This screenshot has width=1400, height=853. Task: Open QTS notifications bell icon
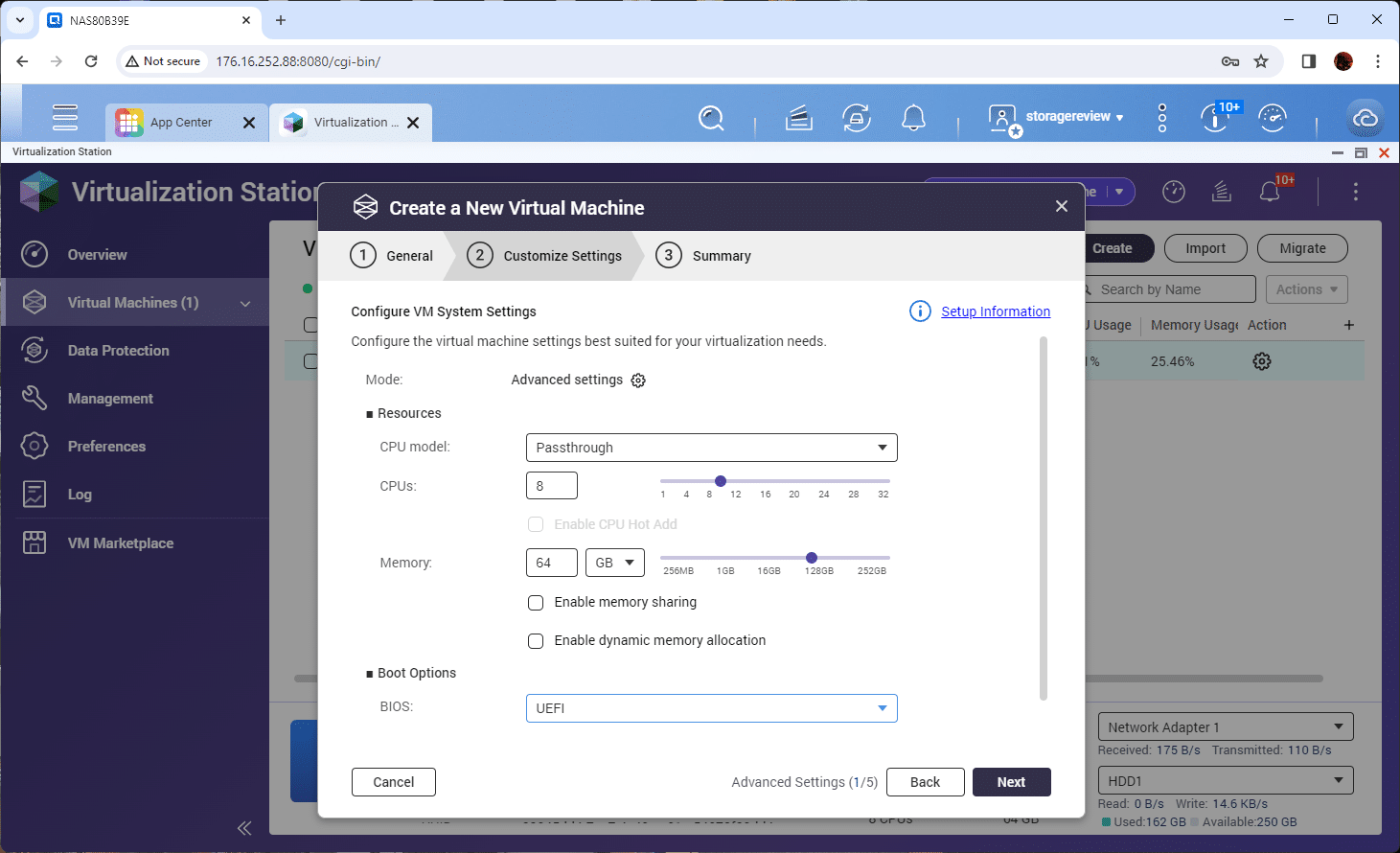[x=914, y=119]
